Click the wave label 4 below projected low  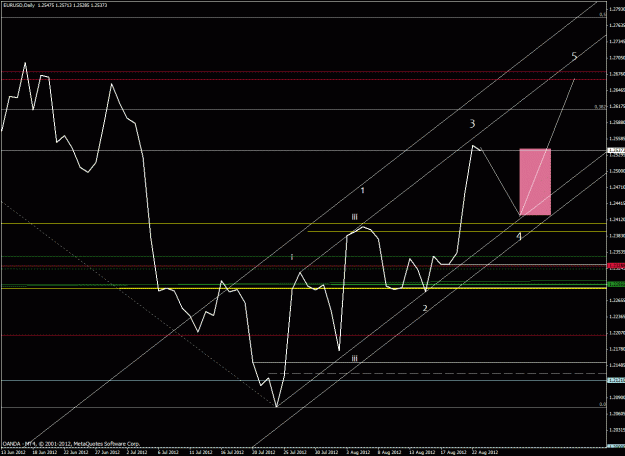pyautogui.click(x=519, y=236)
